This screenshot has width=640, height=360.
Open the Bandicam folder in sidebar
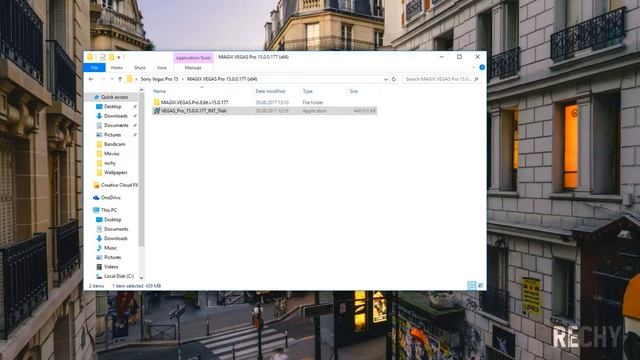tap(114, 144)
